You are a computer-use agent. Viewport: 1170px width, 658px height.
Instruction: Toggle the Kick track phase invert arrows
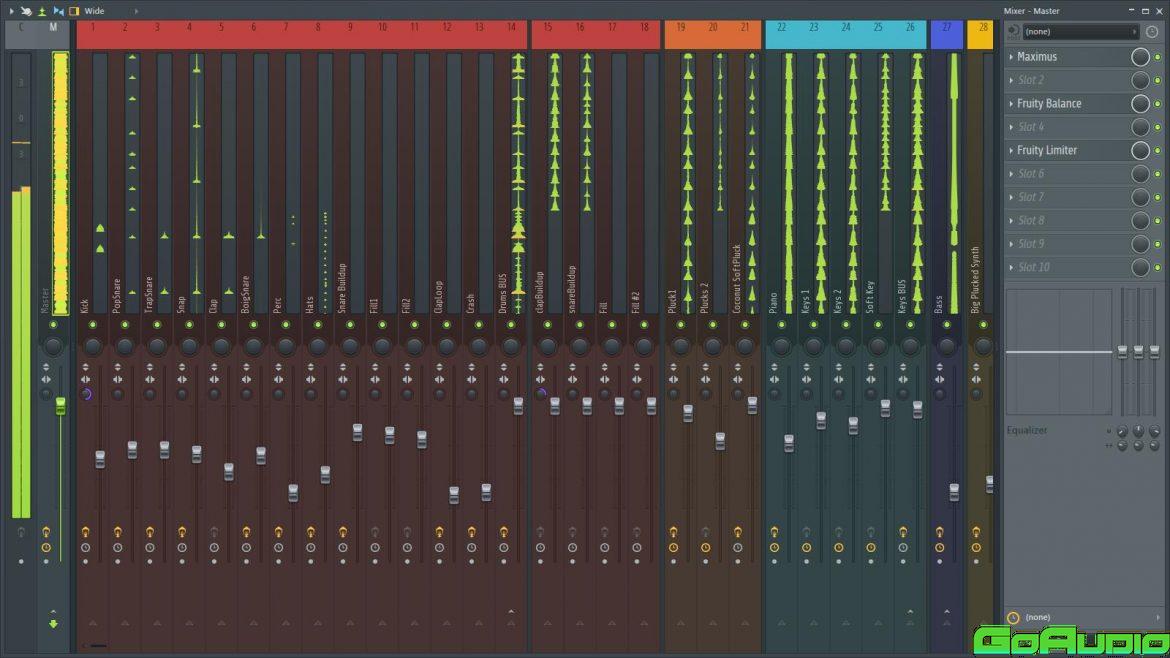coord(86,367)
